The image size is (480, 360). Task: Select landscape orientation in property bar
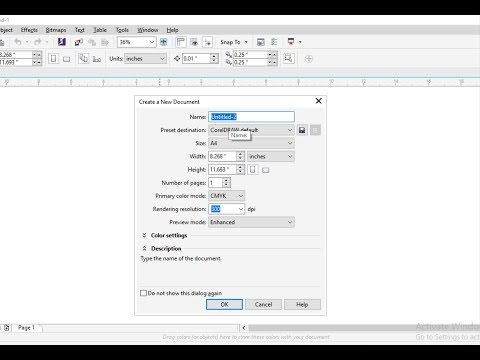click(67, 59)
